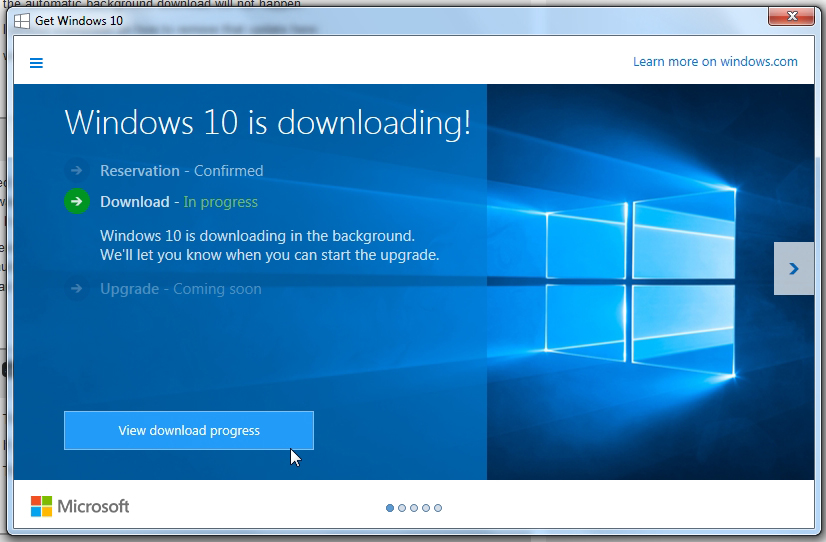Click 'We'll let you know' message text
This screenshot has width=826, height=542.
pos(270,255)
